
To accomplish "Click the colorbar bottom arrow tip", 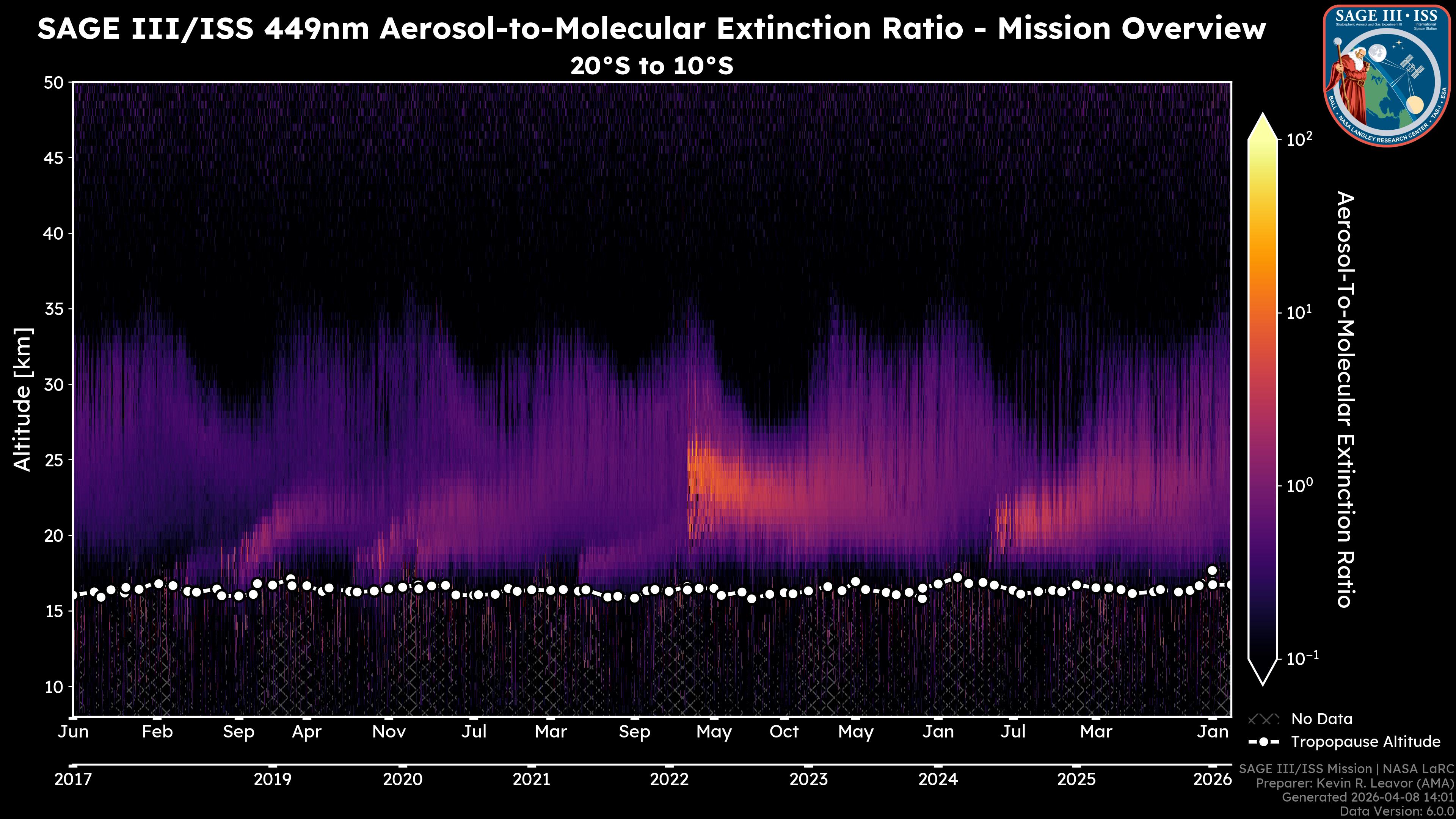I will point(1263,682).
